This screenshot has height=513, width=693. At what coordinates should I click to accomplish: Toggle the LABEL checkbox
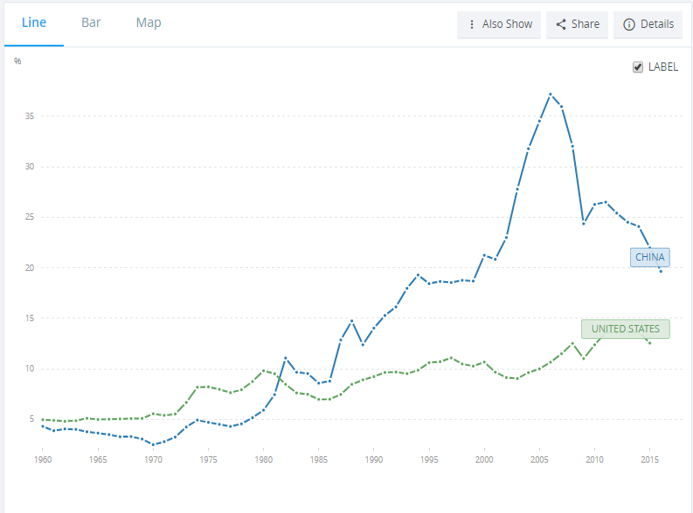(638, 67)
